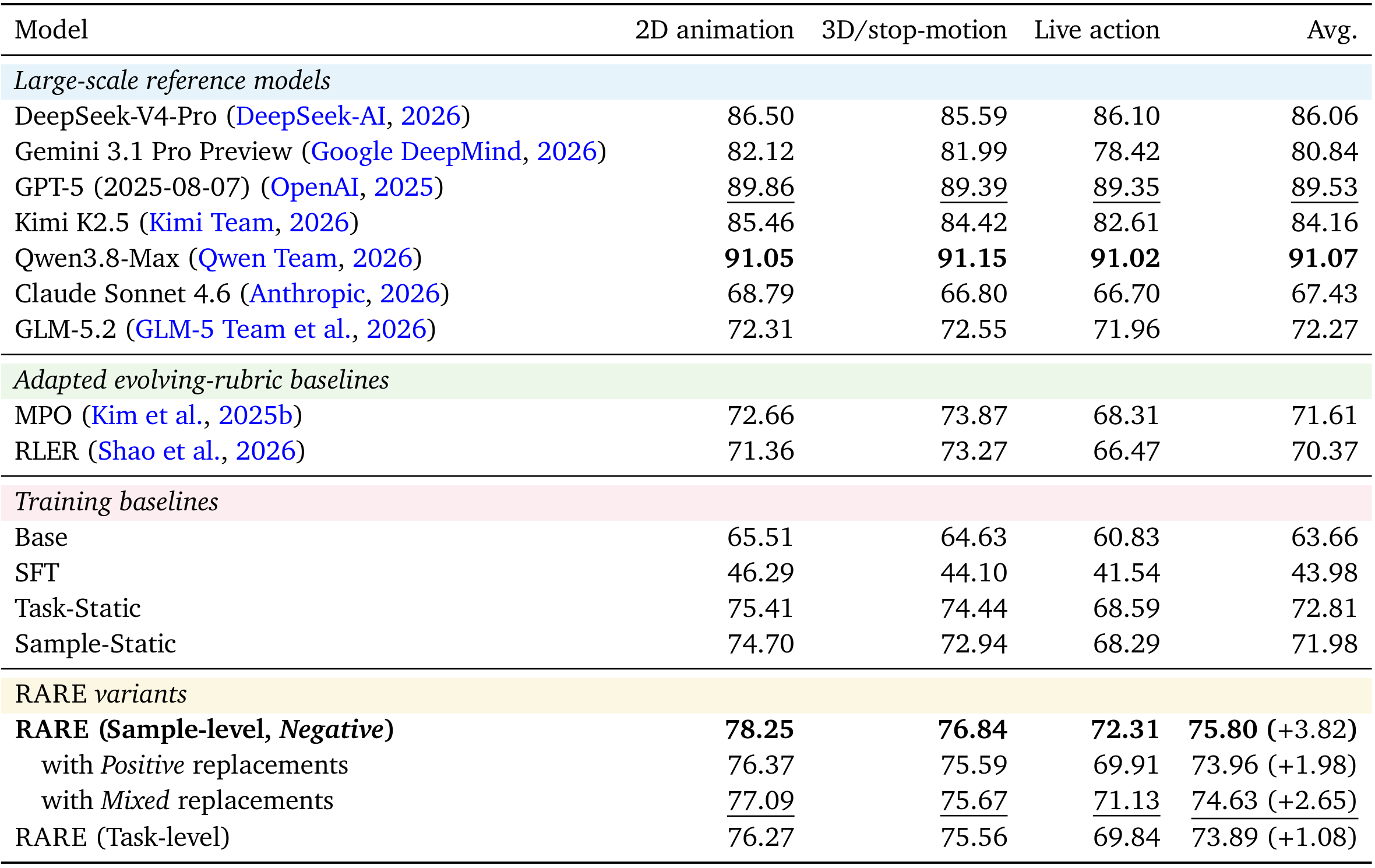Select 'with Positive replacements' row label
This screenshot has height=868, width=1375.
195,765
